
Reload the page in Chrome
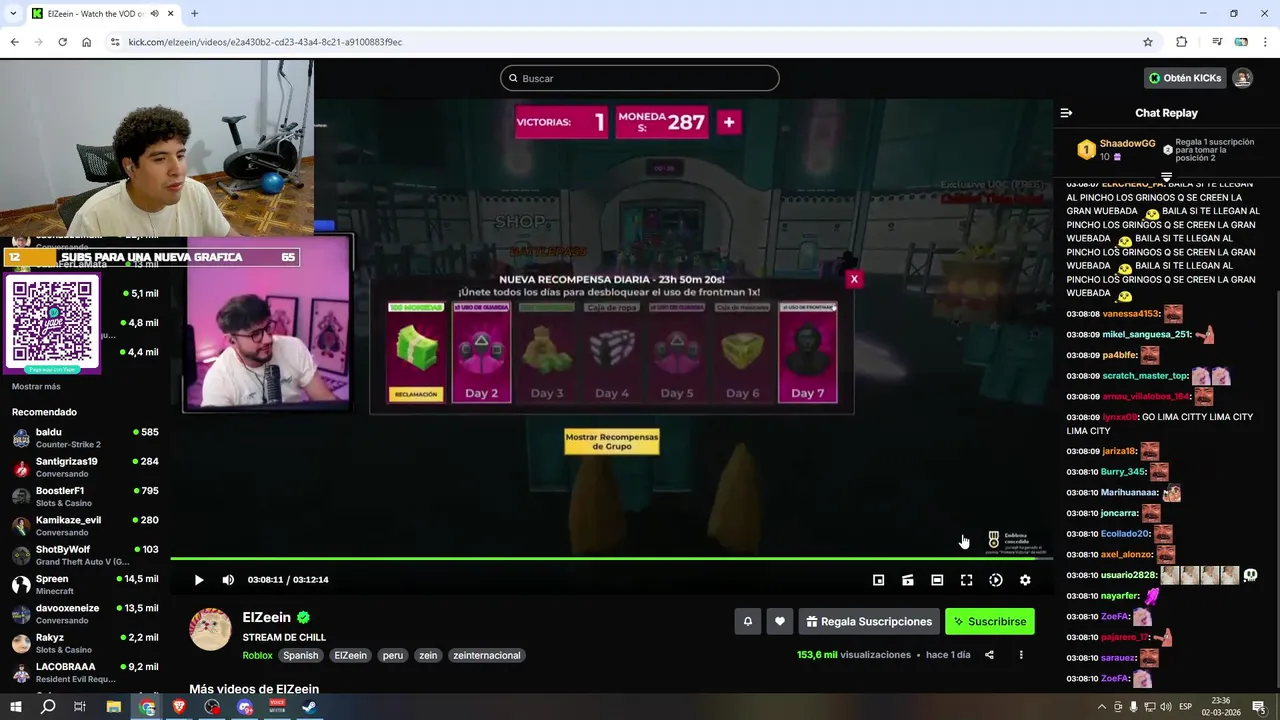point(62,42)
